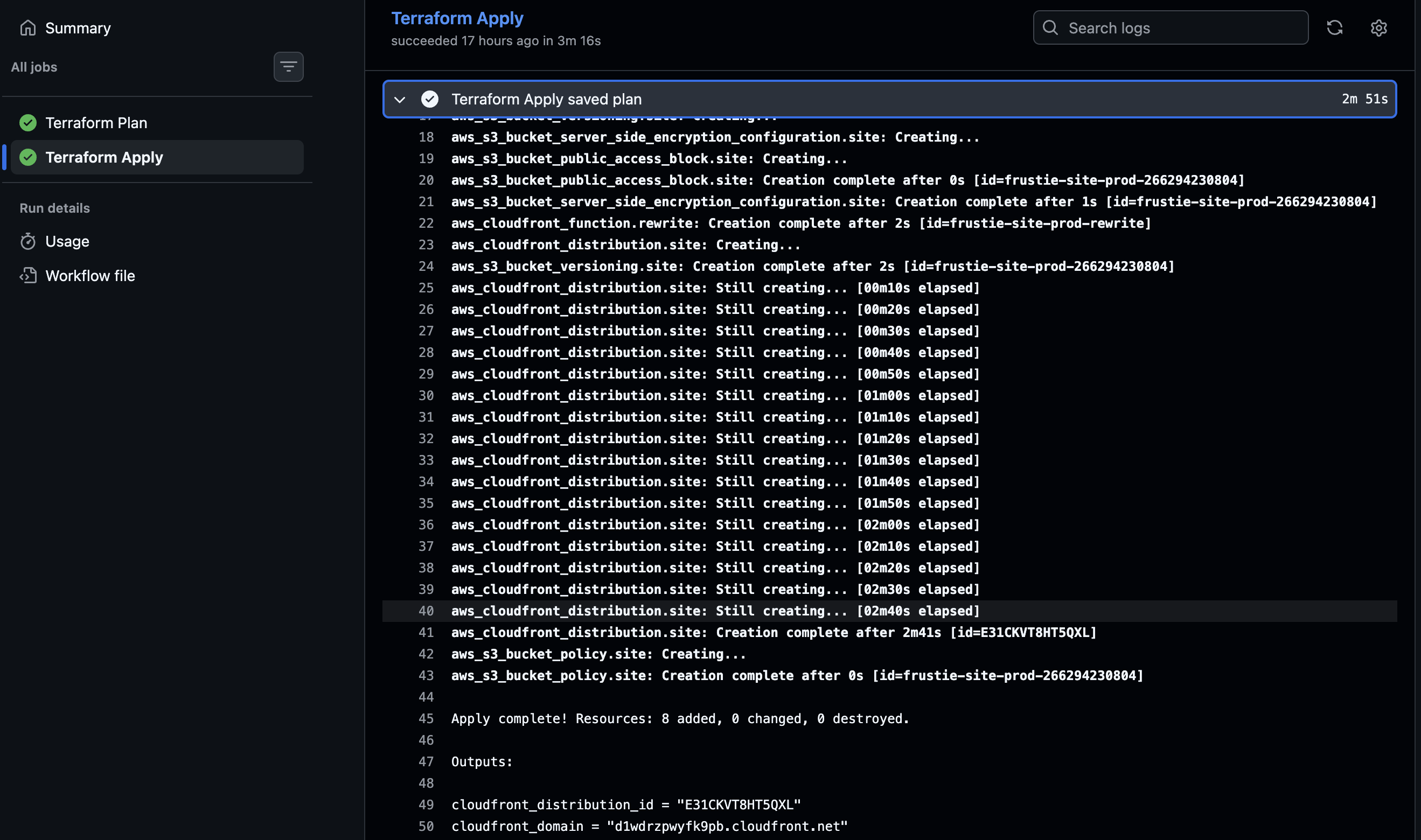
Task: Click Terraform Apply saved plan step title
Action: click(546, 99)
